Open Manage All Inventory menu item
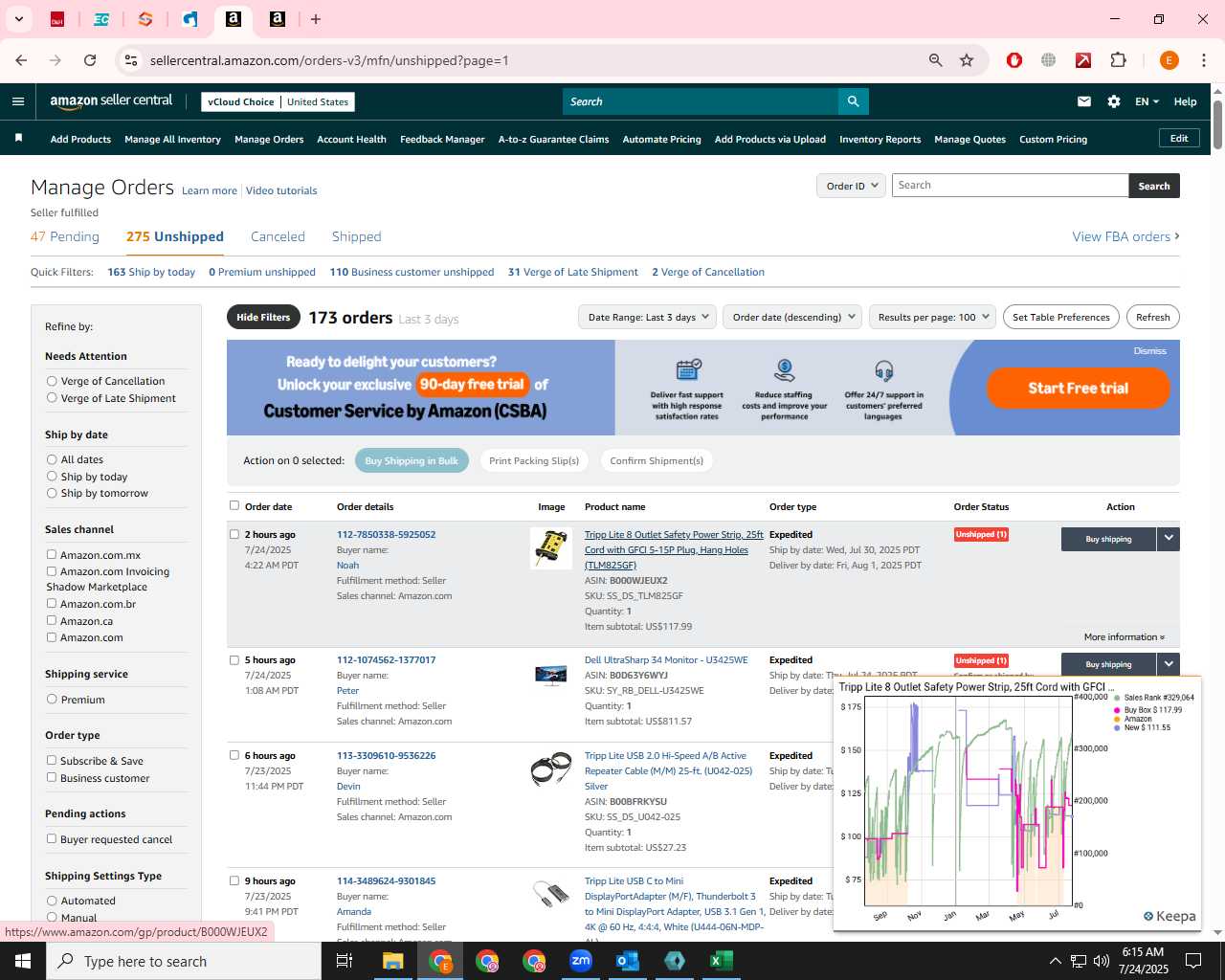The image size is (1225, 980). [172, 139]
